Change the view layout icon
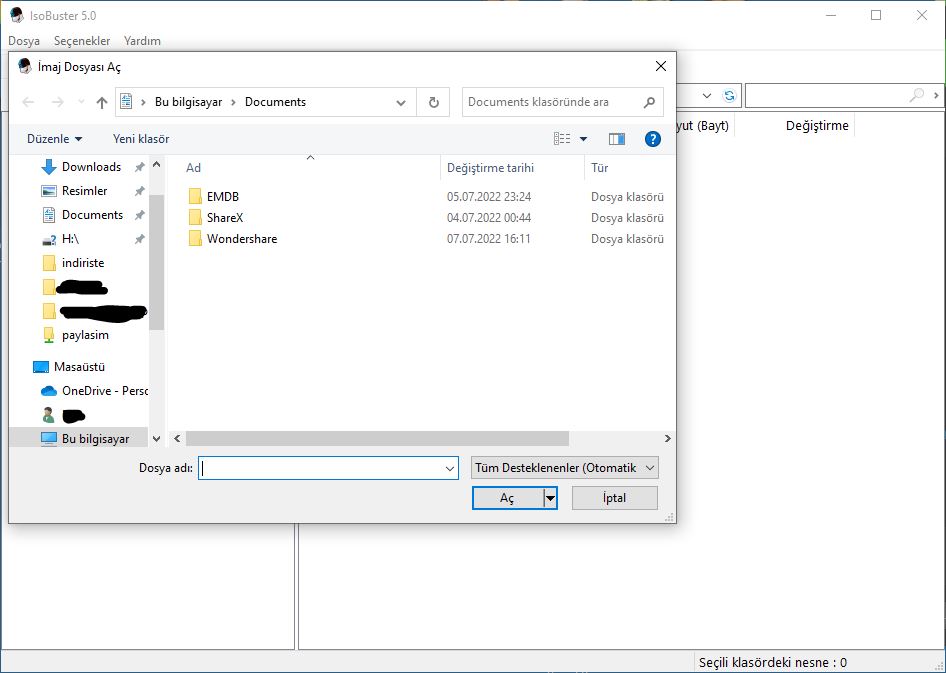Viewport: 946px width, 673px height. pos(562,139)
